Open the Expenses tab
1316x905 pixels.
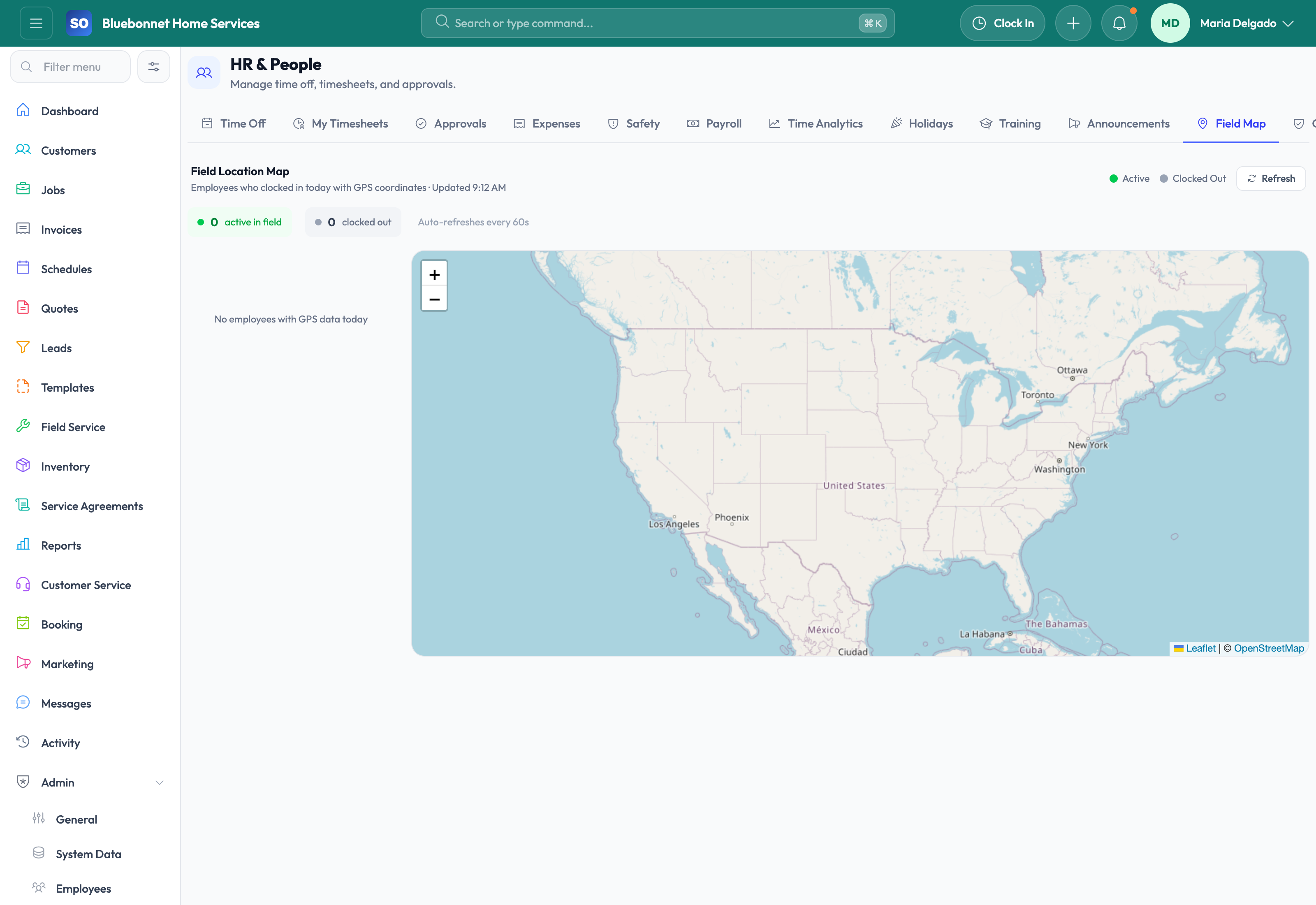tap(547, 124)
